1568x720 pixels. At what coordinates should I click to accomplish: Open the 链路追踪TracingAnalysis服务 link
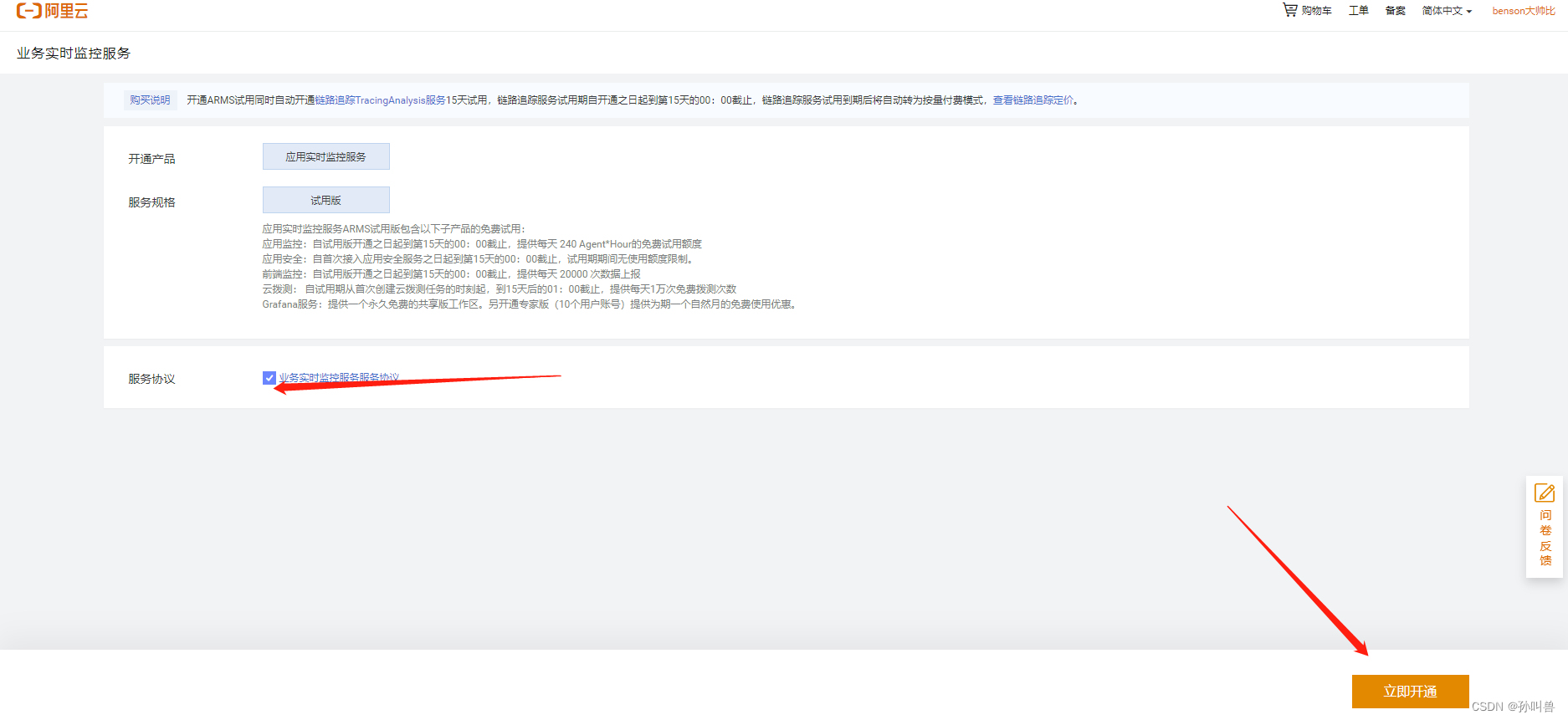pos(381,100)
